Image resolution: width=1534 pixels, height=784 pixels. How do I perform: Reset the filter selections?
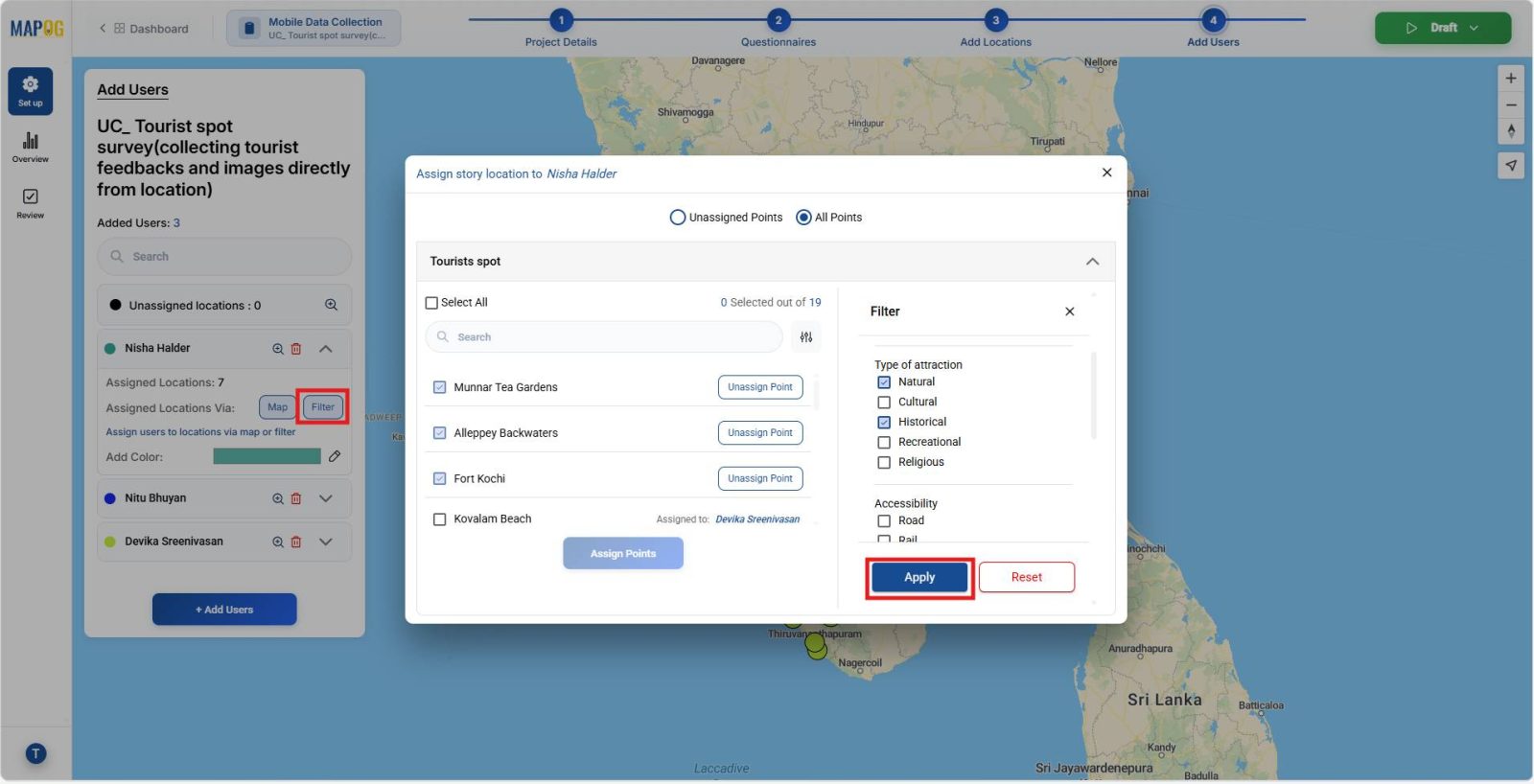point(1027,577)
